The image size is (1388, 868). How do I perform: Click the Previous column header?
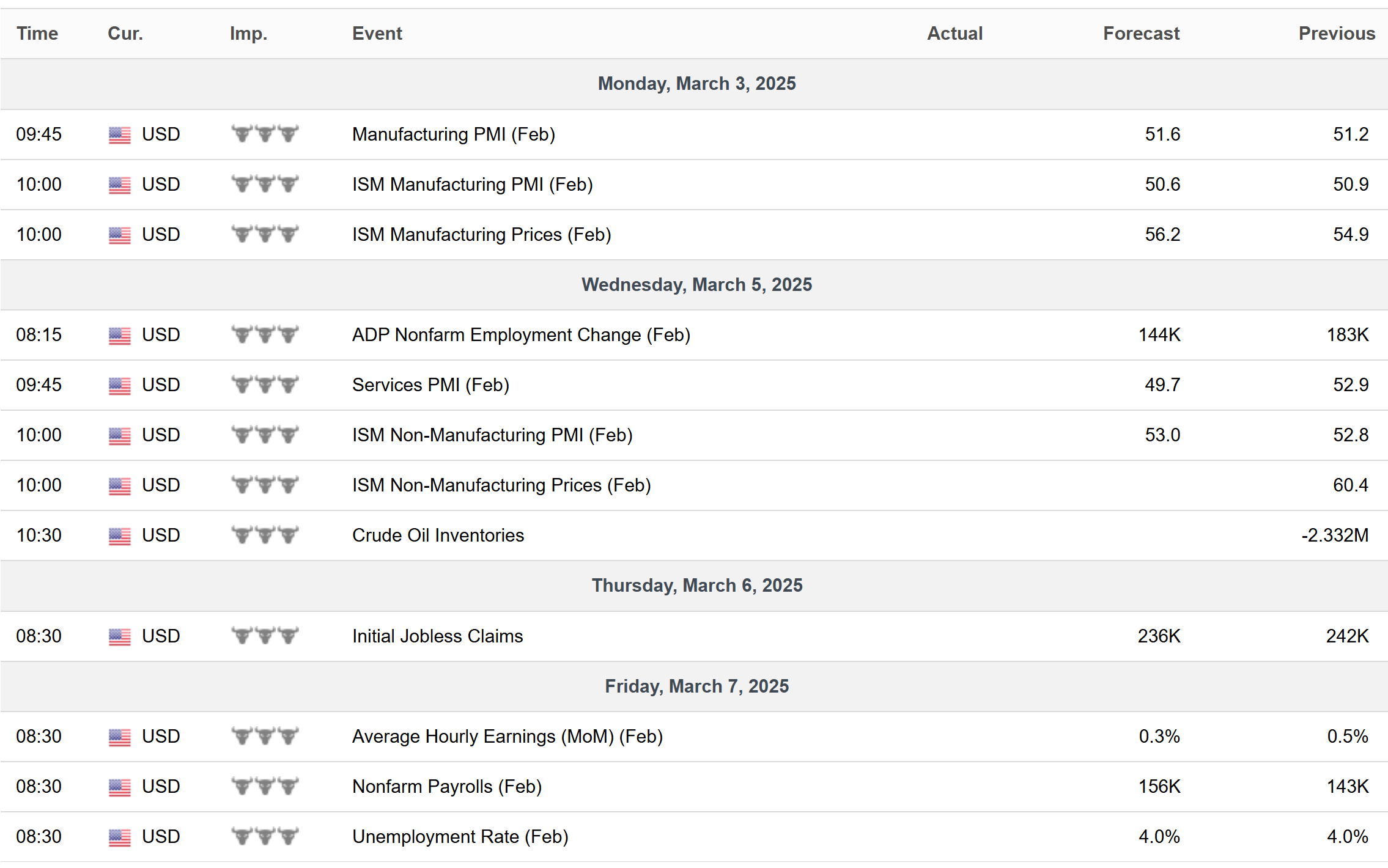pyautogui.click(x=1337, y=34)
